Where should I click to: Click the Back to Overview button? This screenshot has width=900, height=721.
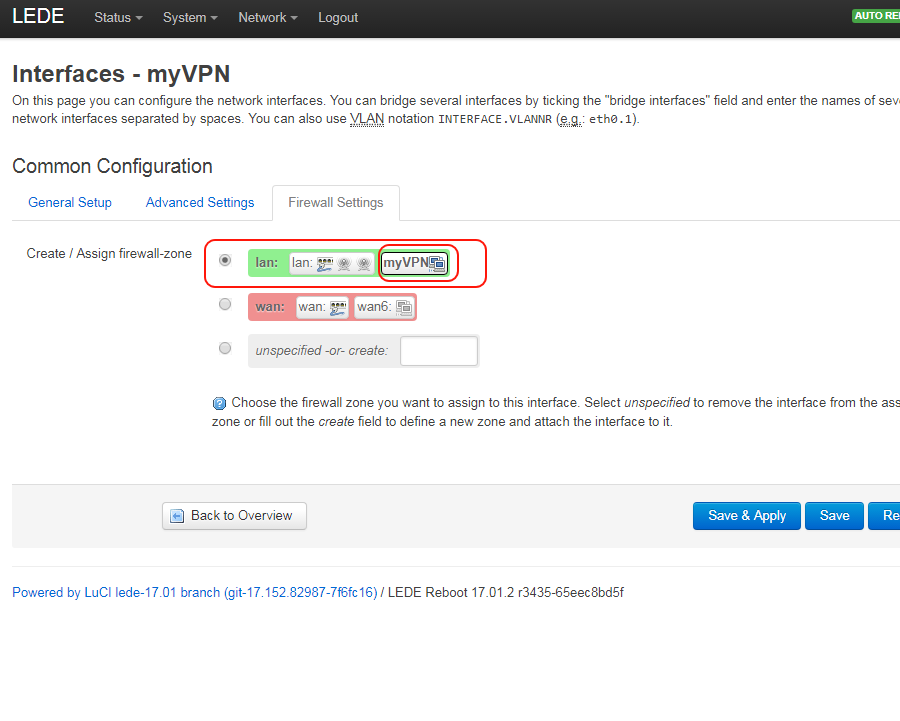point(234,516)
